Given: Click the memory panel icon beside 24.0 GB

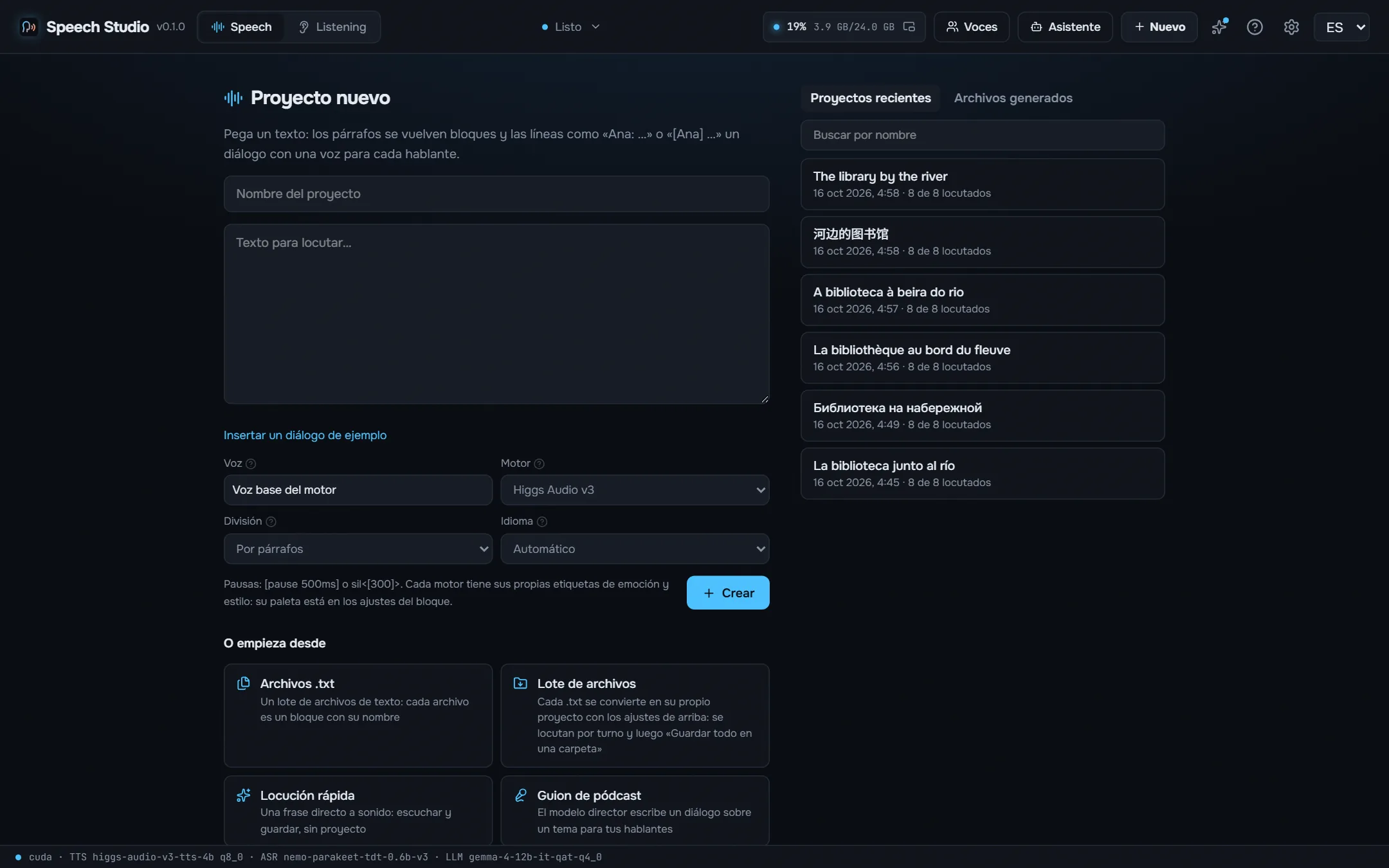Looking at the screenshot, I should pyautogui.click(x=909, y=26).
